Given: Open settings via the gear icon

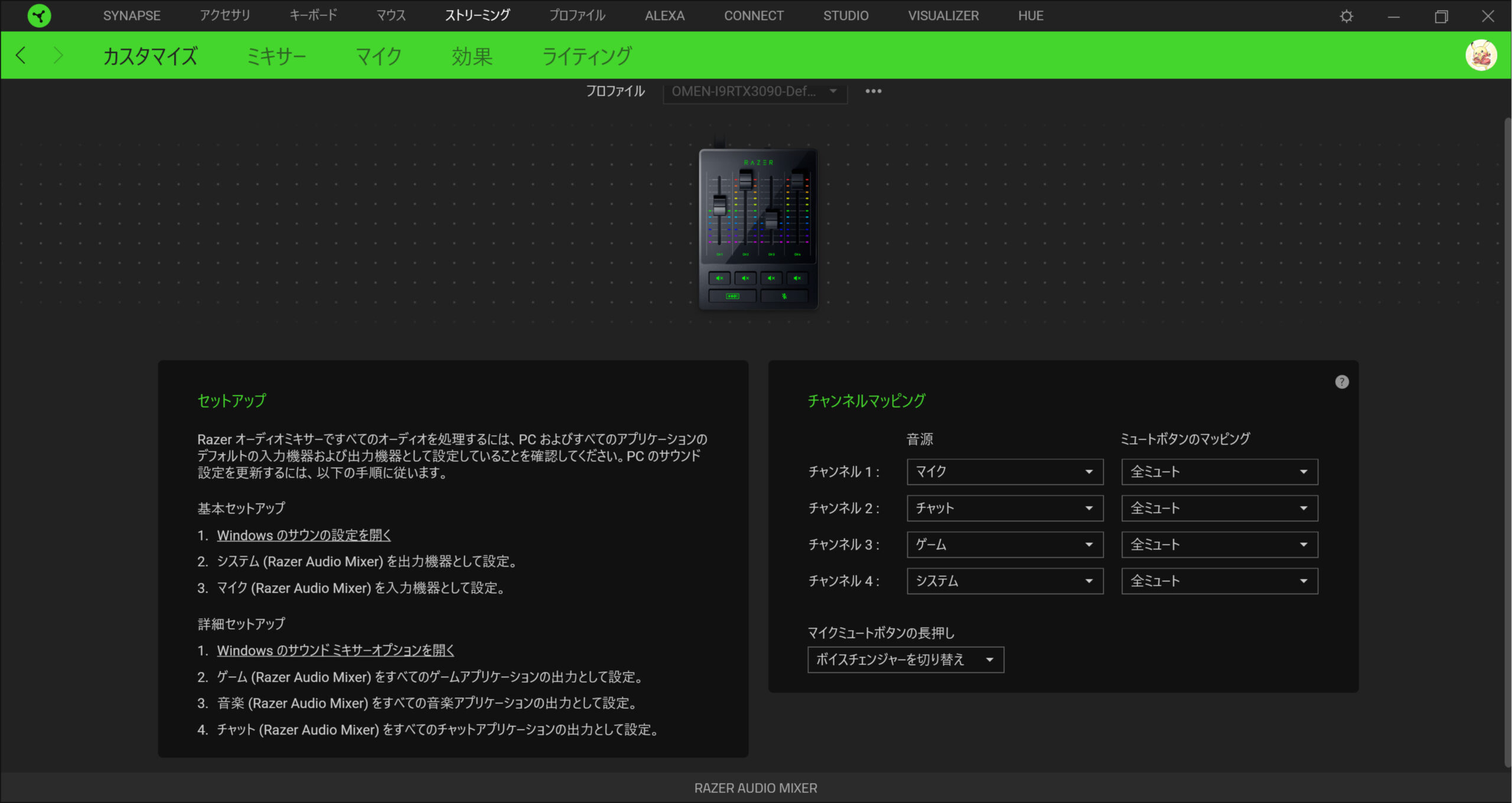Looking at the screenshot, I should pyautogui.click(x=1346, y=16).
